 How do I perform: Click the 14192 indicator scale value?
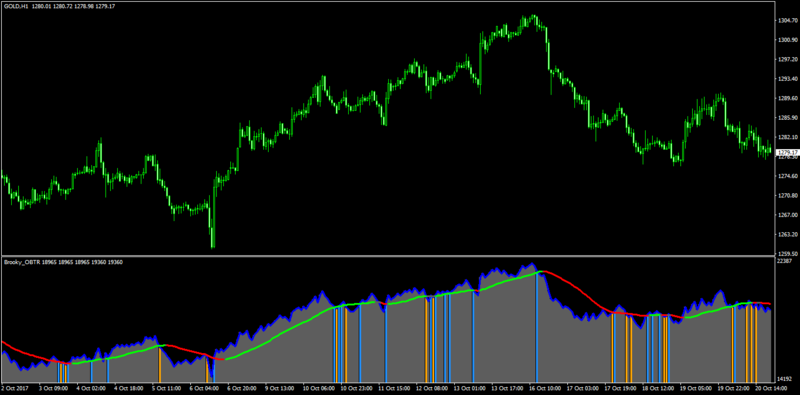783,378
